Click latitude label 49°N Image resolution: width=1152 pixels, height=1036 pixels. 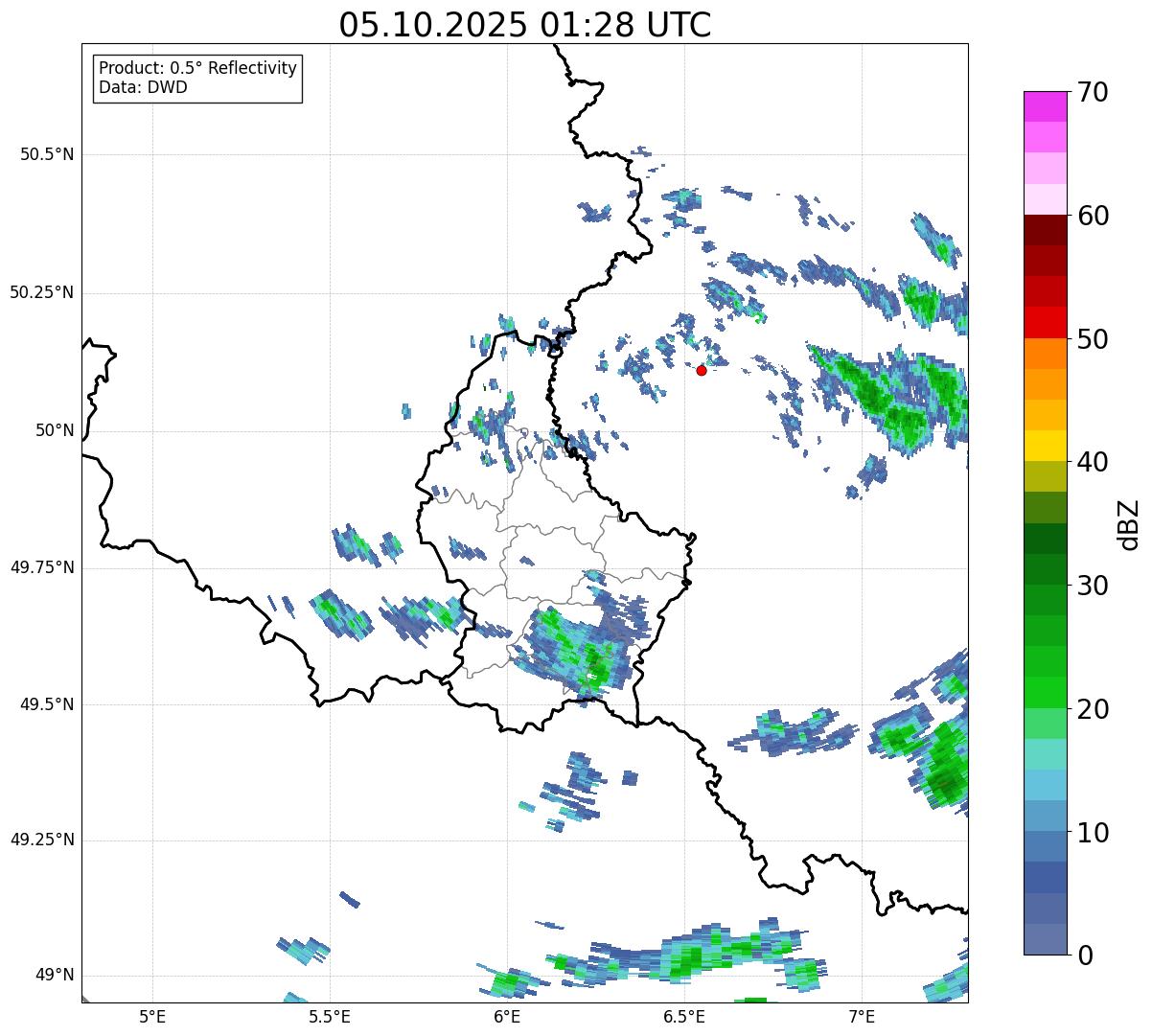coord(55,976)
